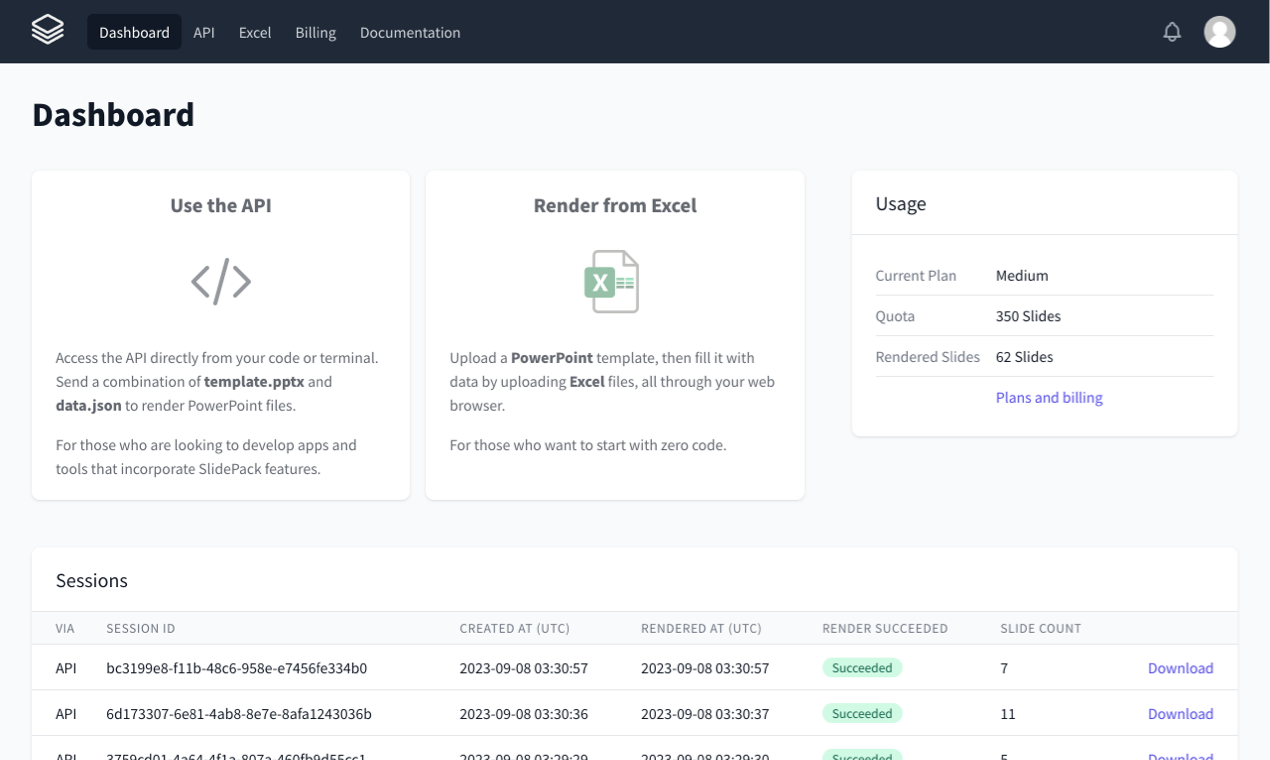Open the API nav tab
This screenshot has width=1270, height=760.
pyautogui.click(x=204, y=32)
